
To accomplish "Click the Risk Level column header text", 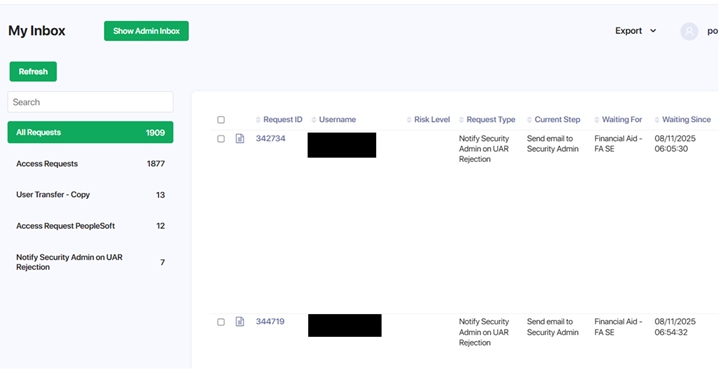I will pos(432,119).
